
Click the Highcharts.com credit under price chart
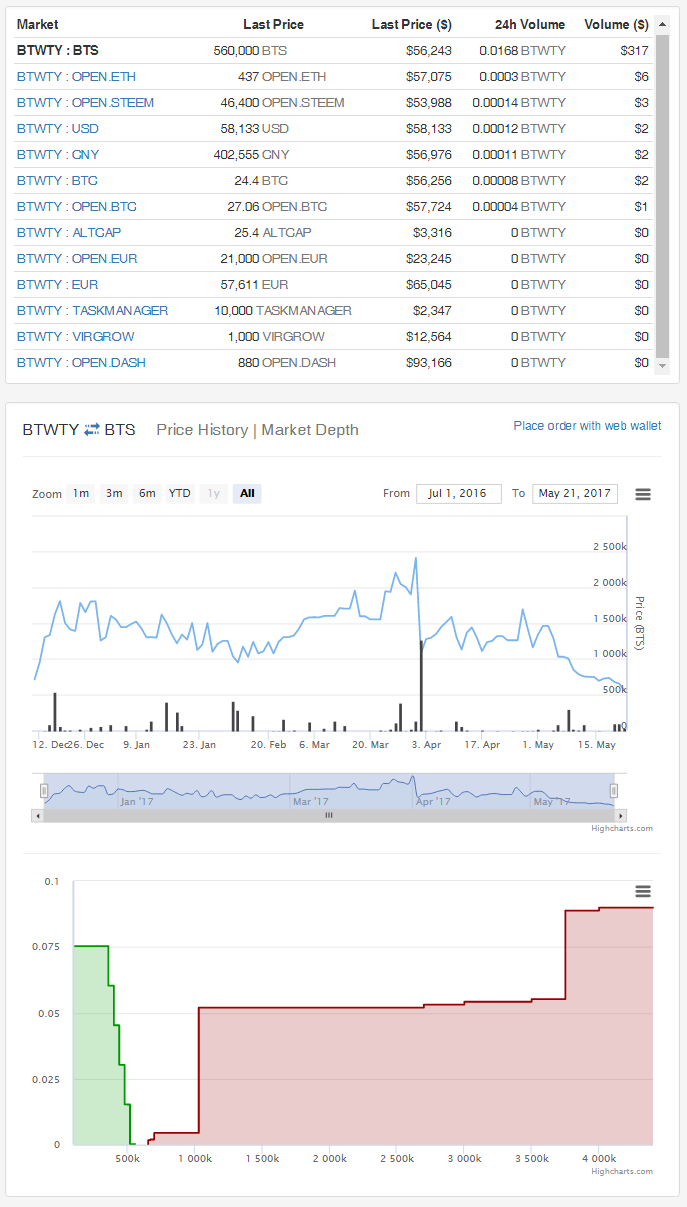[x=622, y=828]
